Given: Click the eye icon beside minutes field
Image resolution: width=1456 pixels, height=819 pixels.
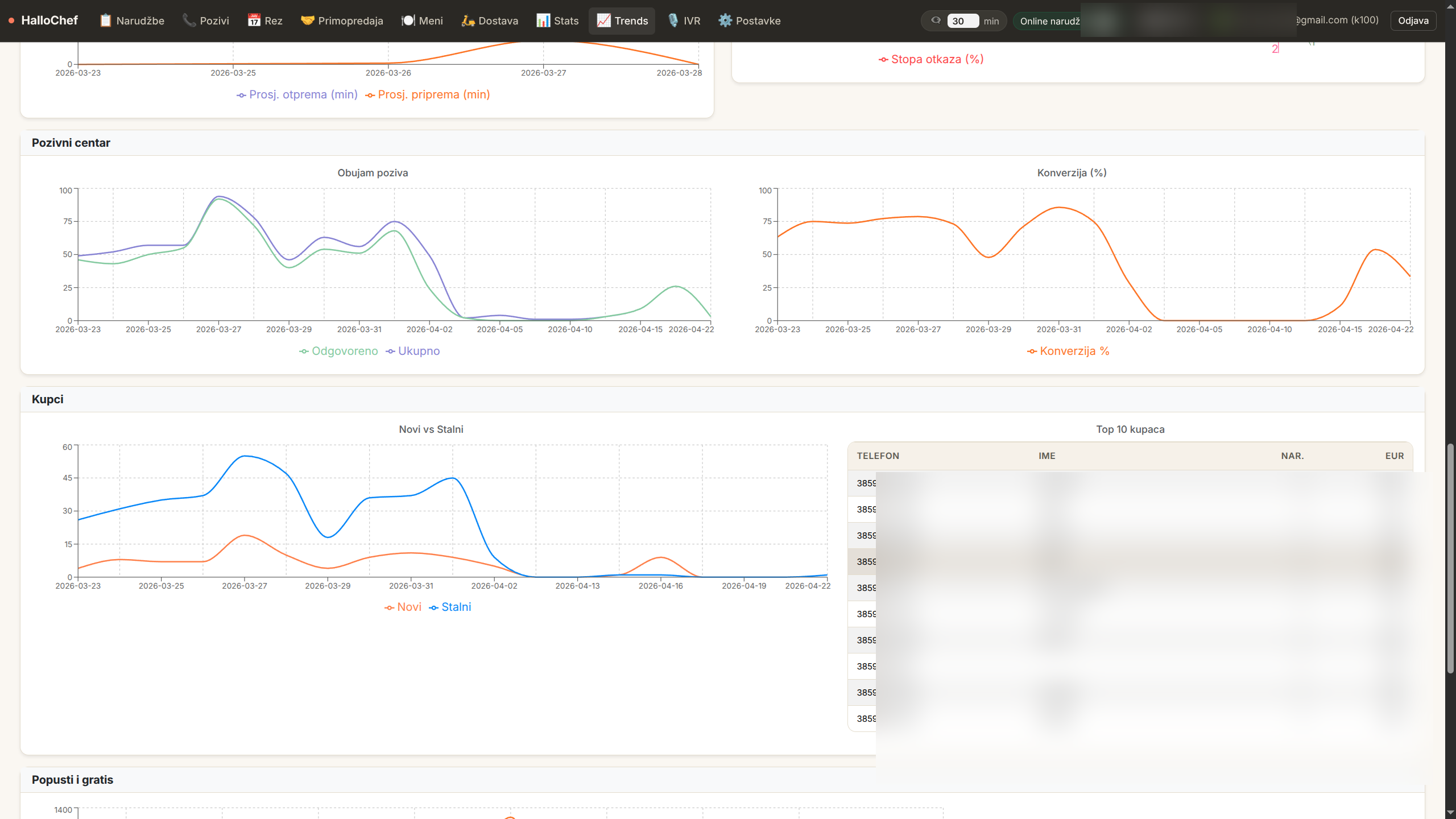Looking at the screenshot, I should click(x=936, y=20).
